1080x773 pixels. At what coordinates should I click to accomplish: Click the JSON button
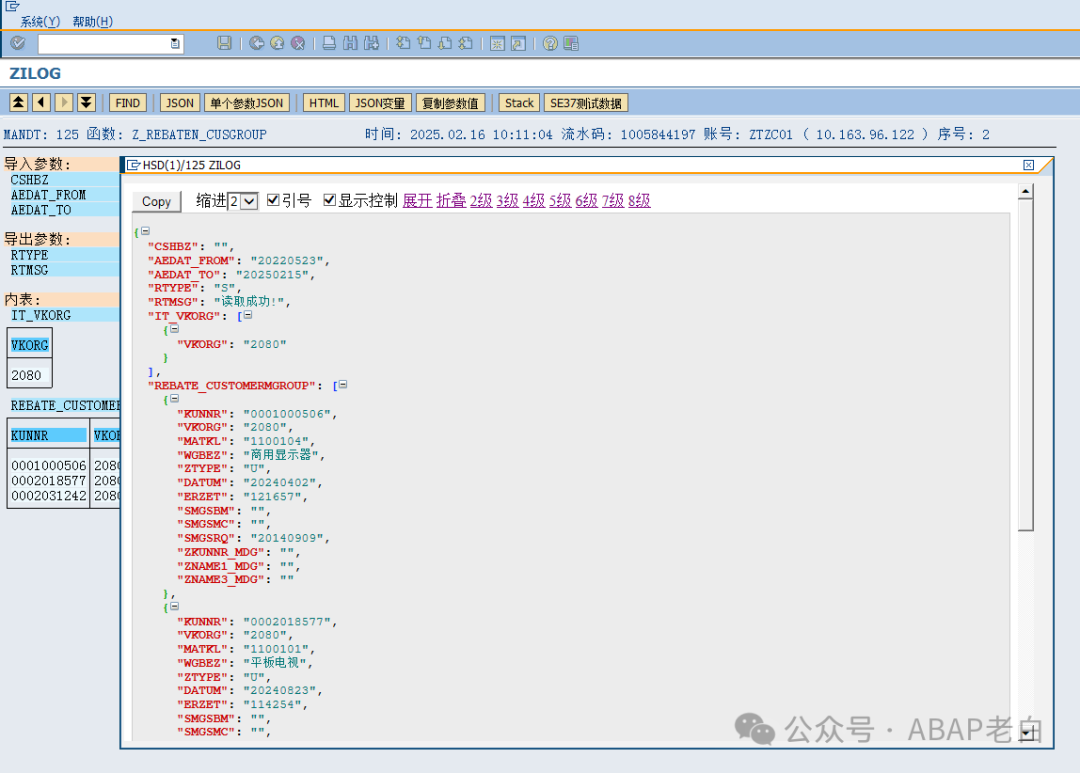pyautogui.click(x=180, y=103)
